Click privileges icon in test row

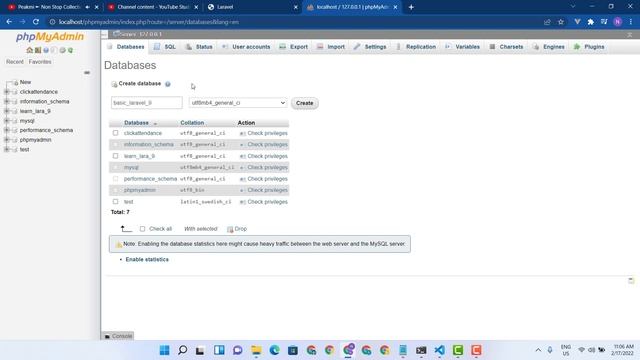[x=242, y=202]
